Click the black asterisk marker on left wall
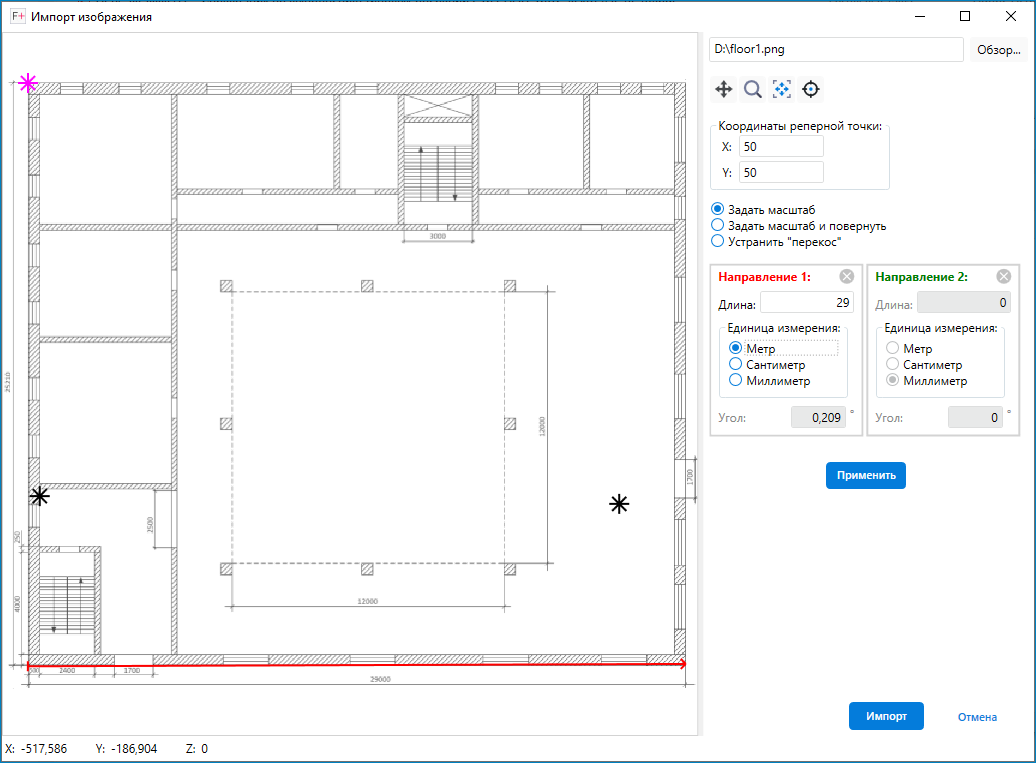1036x763 pixels. click(x=40, y=496)
